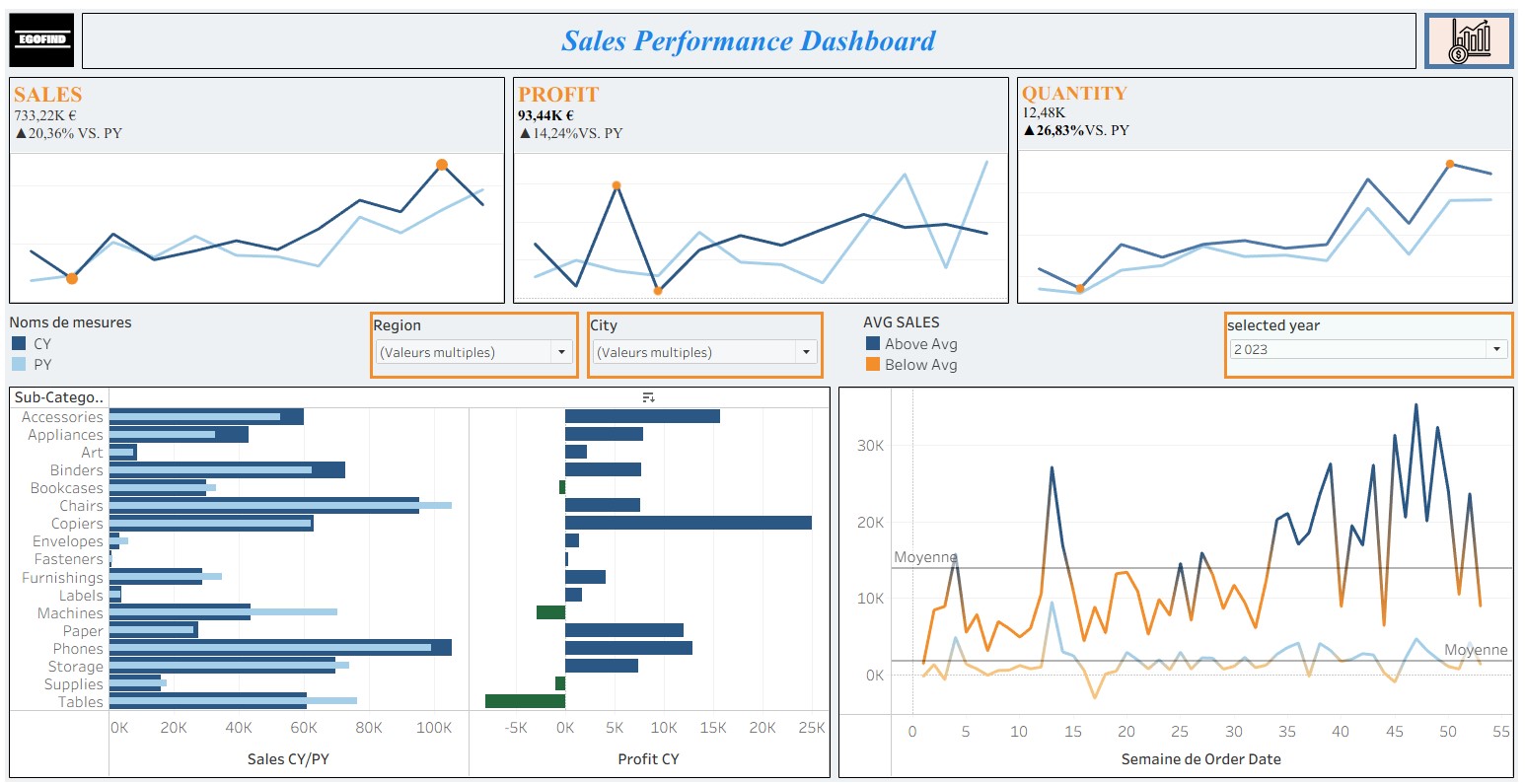This screenshot has width=1525, height=784.
Task: Select the Furnishings sub-category label
Action: tap(63, 578)
